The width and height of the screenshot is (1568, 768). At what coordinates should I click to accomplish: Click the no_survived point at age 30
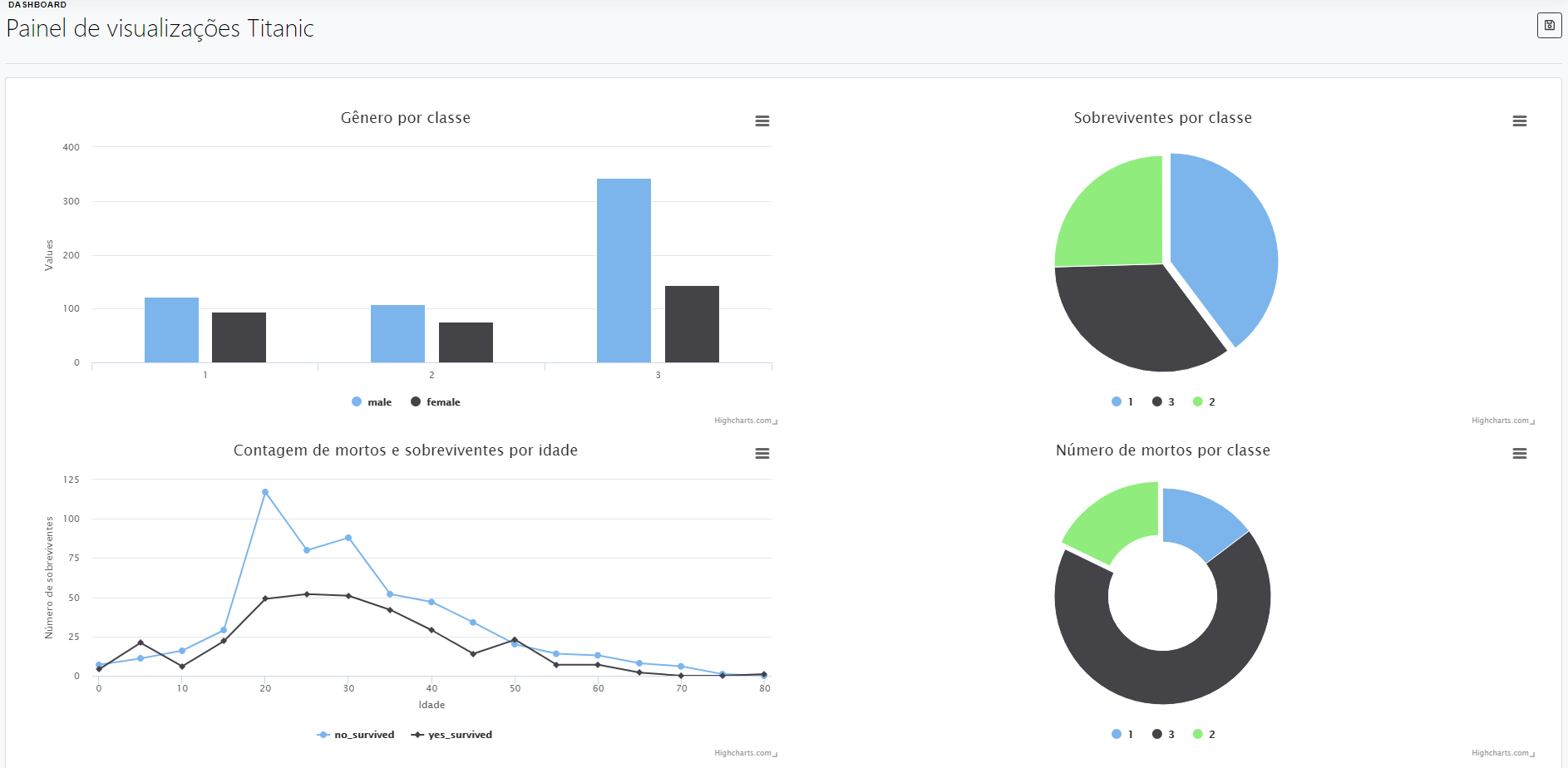pos(348,538)
